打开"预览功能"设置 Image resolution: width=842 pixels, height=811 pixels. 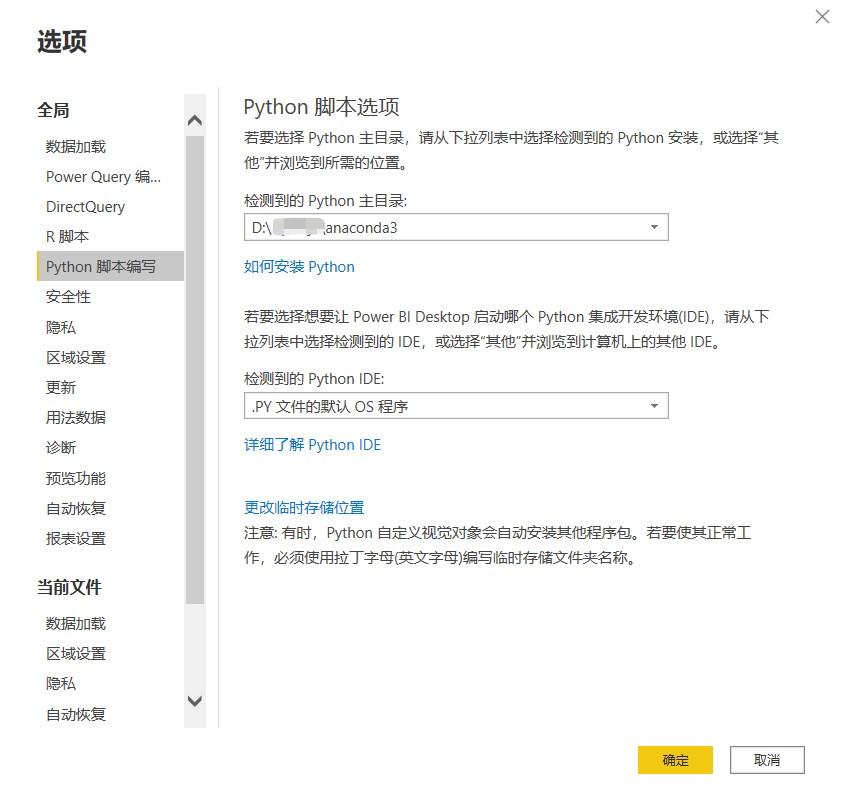(x=74, y=478)
